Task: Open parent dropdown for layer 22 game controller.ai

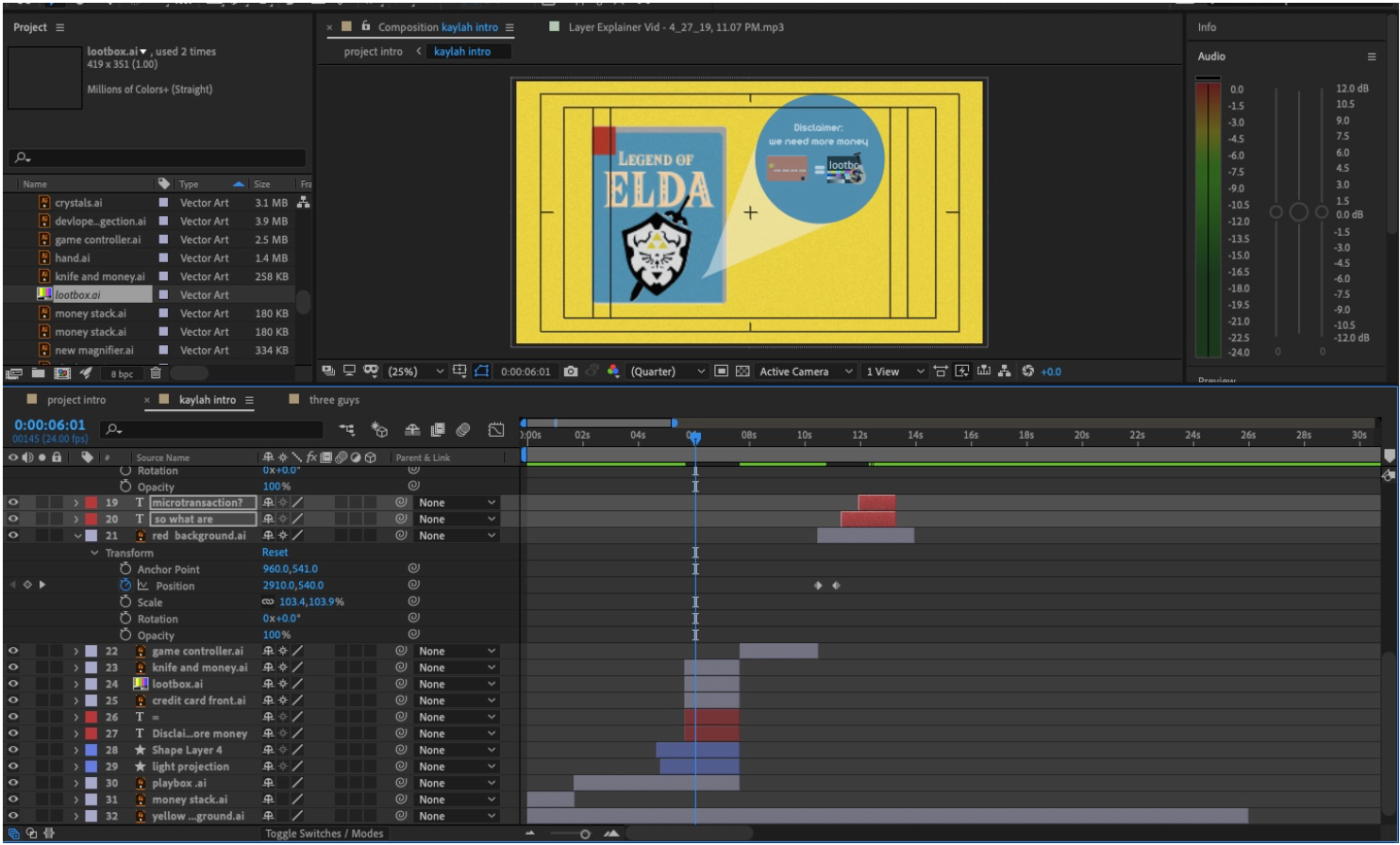Action: pos(458,651)
